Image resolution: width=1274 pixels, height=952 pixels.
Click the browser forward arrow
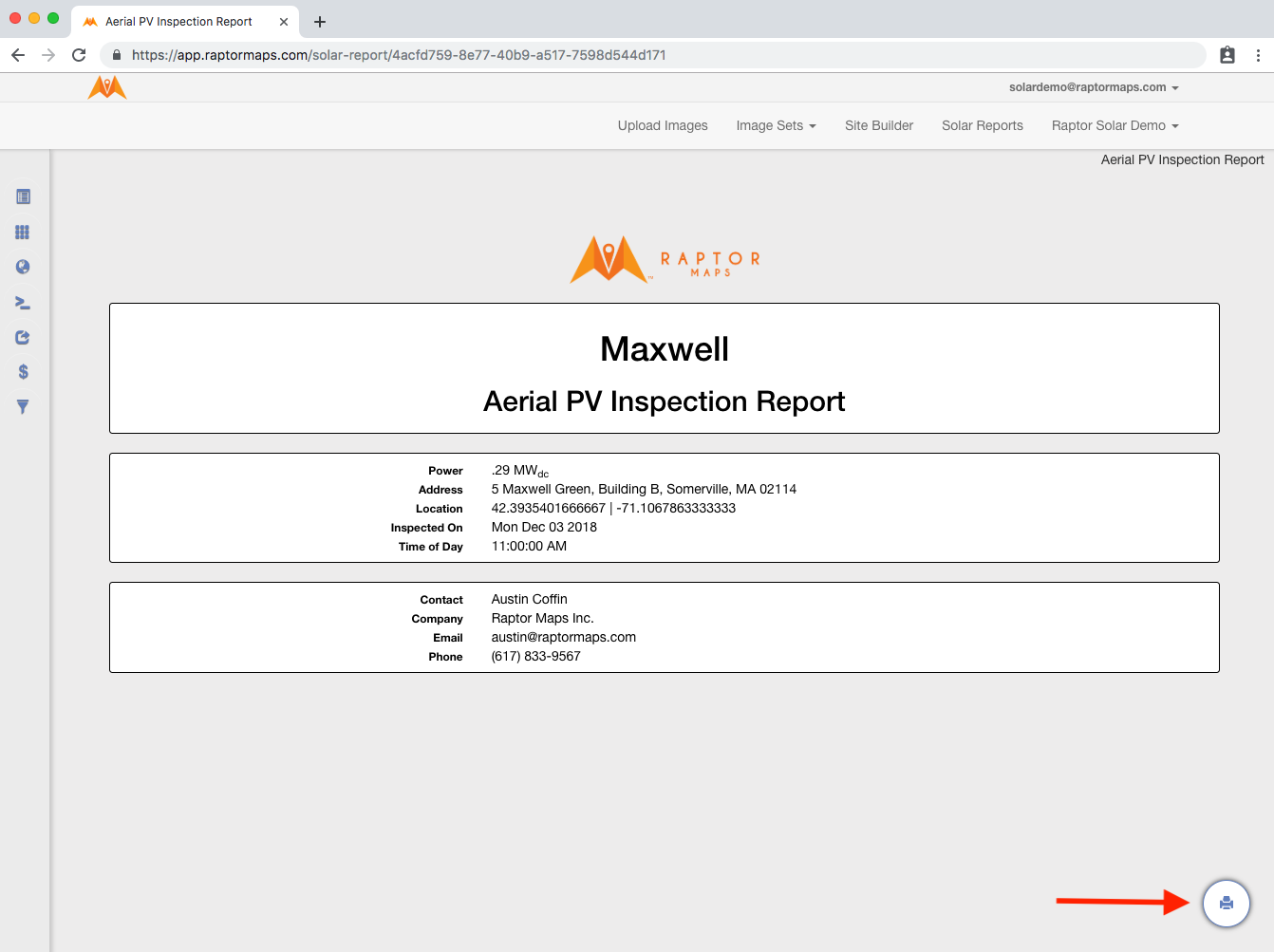[x=48, y=55]
